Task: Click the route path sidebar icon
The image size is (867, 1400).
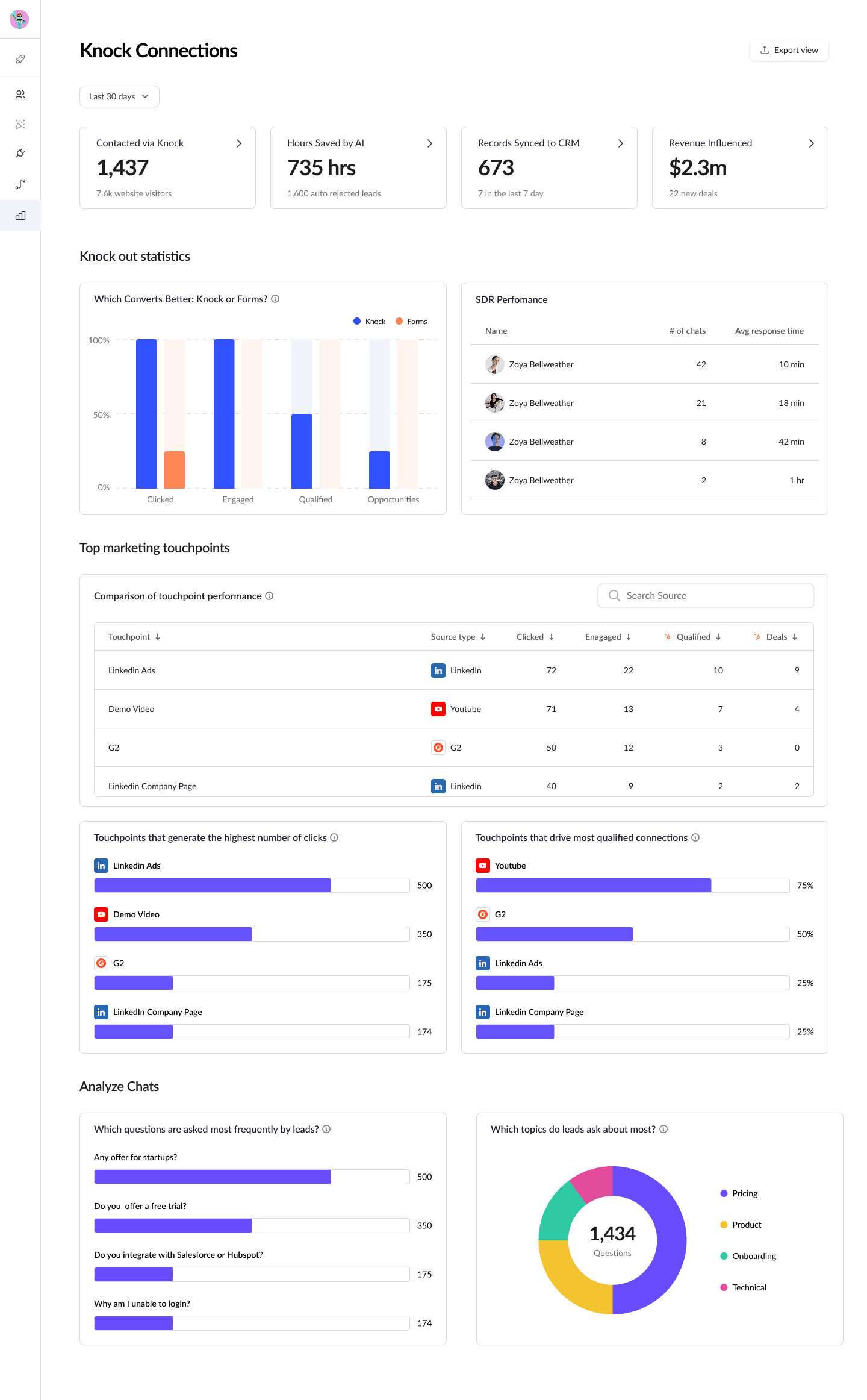Action: click(20, 184)
